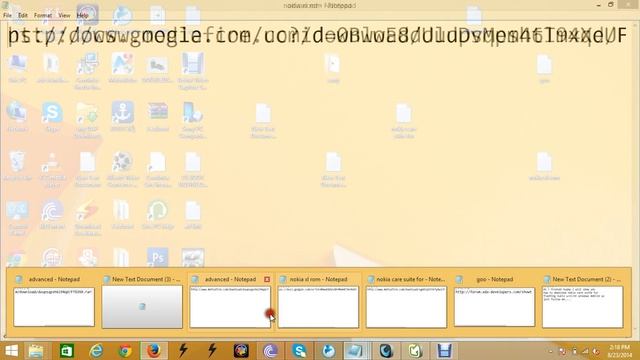Open the Recycle Bin desktop icon
Viewport: 640px width, 360px height.
(x=18, y=167)
